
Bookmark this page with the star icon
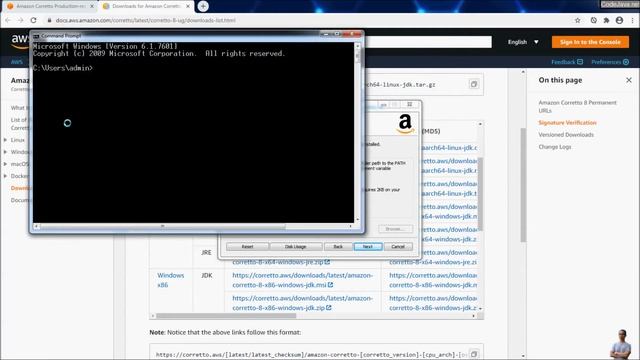coord(578,20)
